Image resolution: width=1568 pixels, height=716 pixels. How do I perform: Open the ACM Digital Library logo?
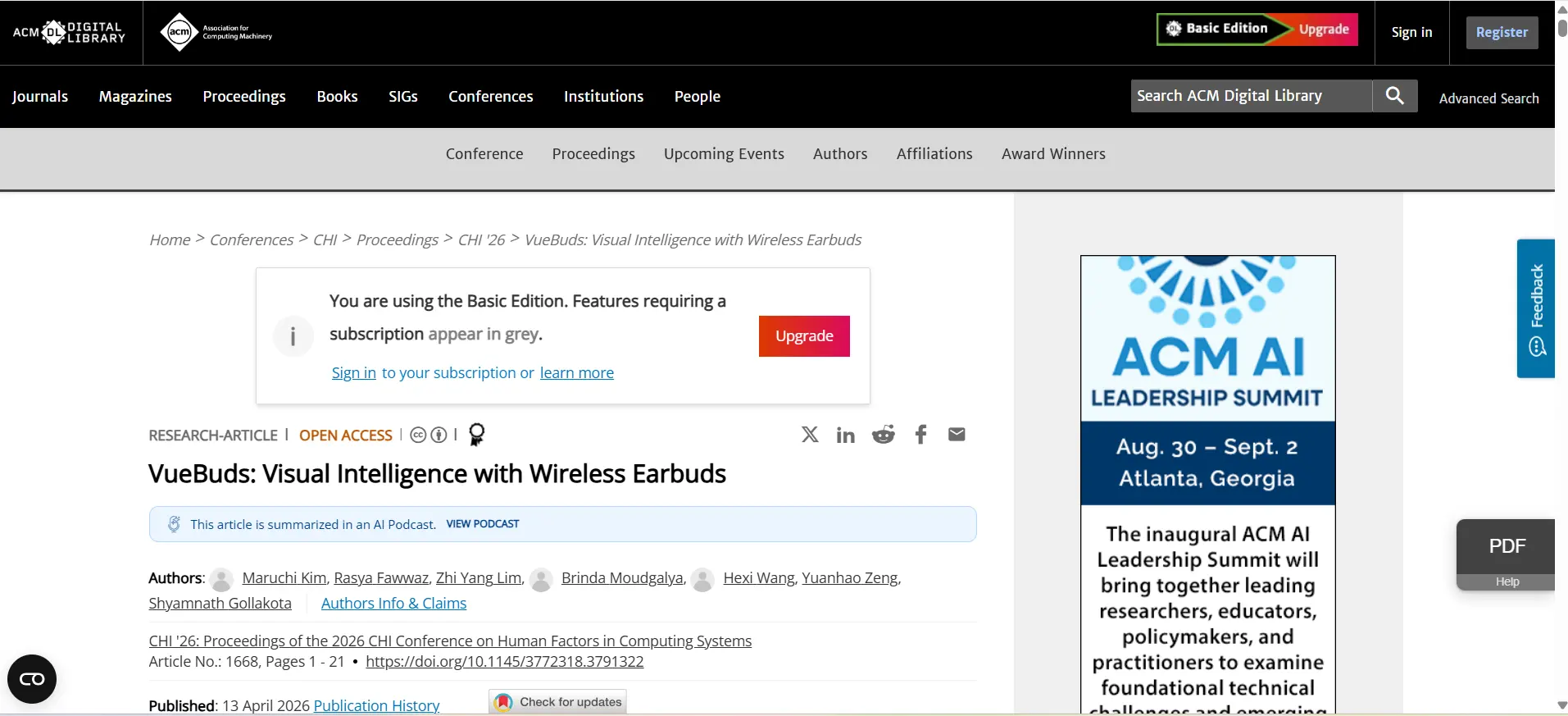[70, 32]
